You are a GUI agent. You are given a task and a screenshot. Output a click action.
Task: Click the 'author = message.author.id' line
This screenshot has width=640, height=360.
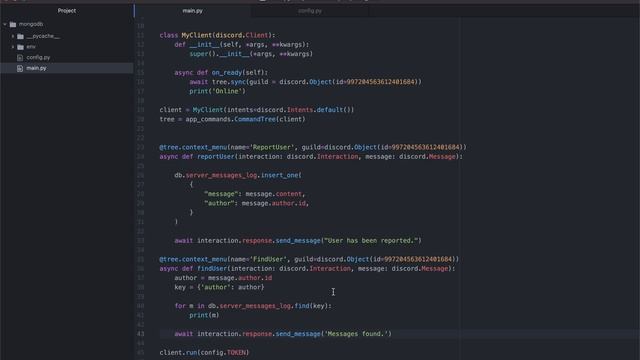(223, 278)
